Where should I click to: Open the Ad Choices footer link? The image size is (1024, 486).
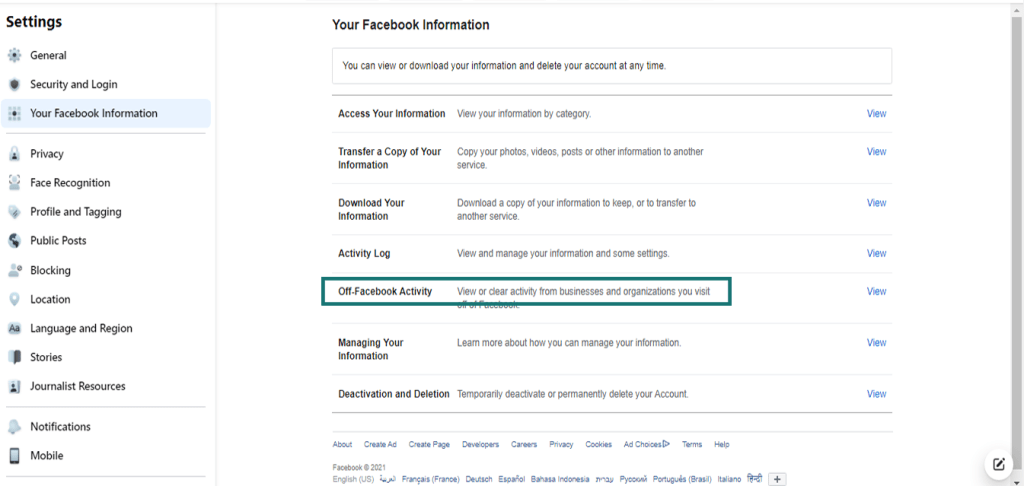(x=647, y=444)
